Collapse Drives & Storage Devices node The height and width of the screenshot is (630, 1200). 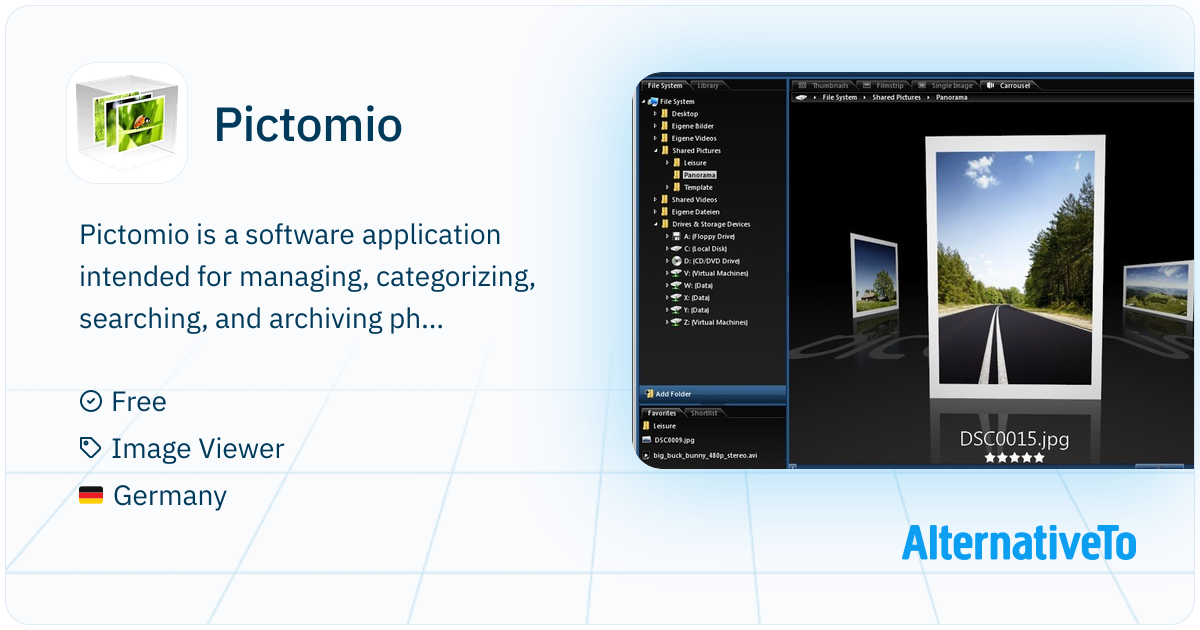click(655, 224)
